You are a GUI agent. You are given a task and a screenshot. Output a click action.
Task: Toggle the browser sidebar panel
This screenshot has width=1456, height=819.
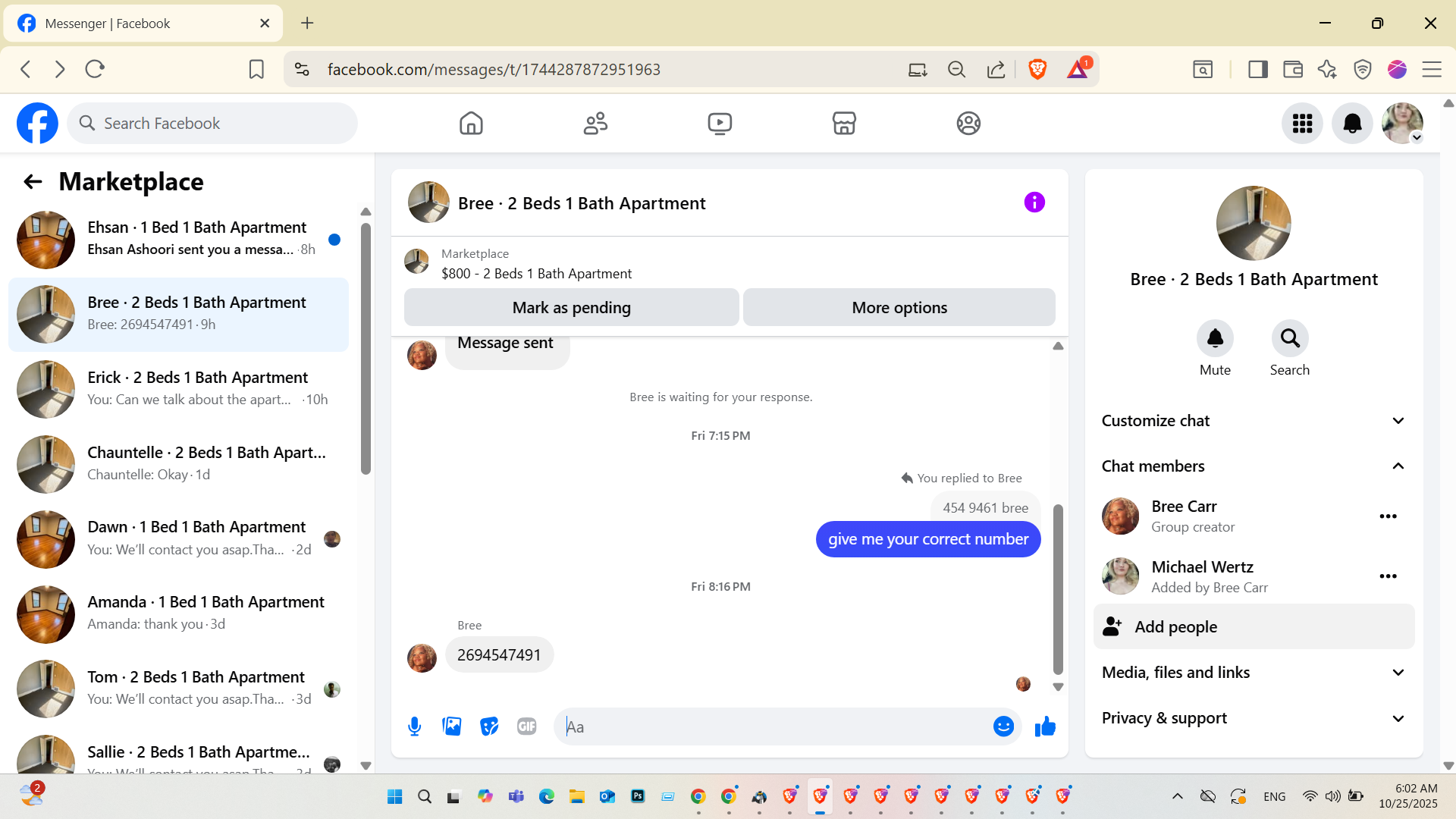(1258, 70)
